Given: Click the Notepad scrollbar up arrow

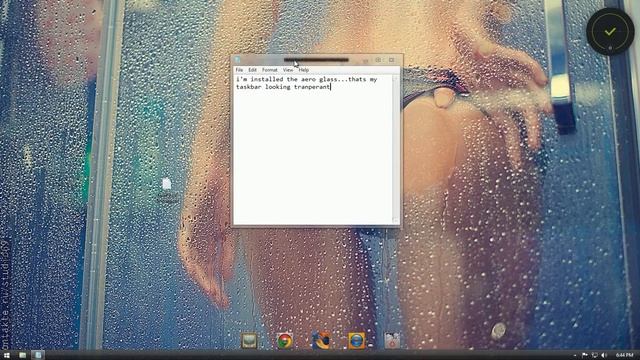Looking at the screenshot, I should pyautogui.click(x=395, y=78).
